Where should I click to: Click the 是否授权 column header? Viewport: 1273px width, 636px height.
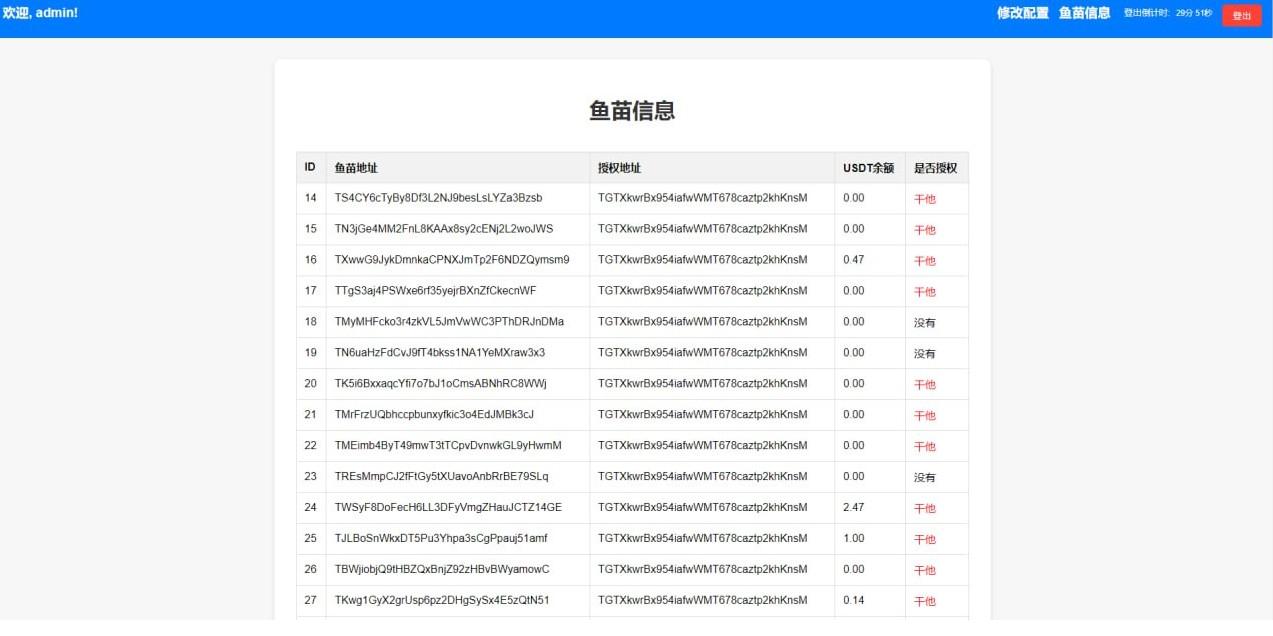(x=936, y=167)
